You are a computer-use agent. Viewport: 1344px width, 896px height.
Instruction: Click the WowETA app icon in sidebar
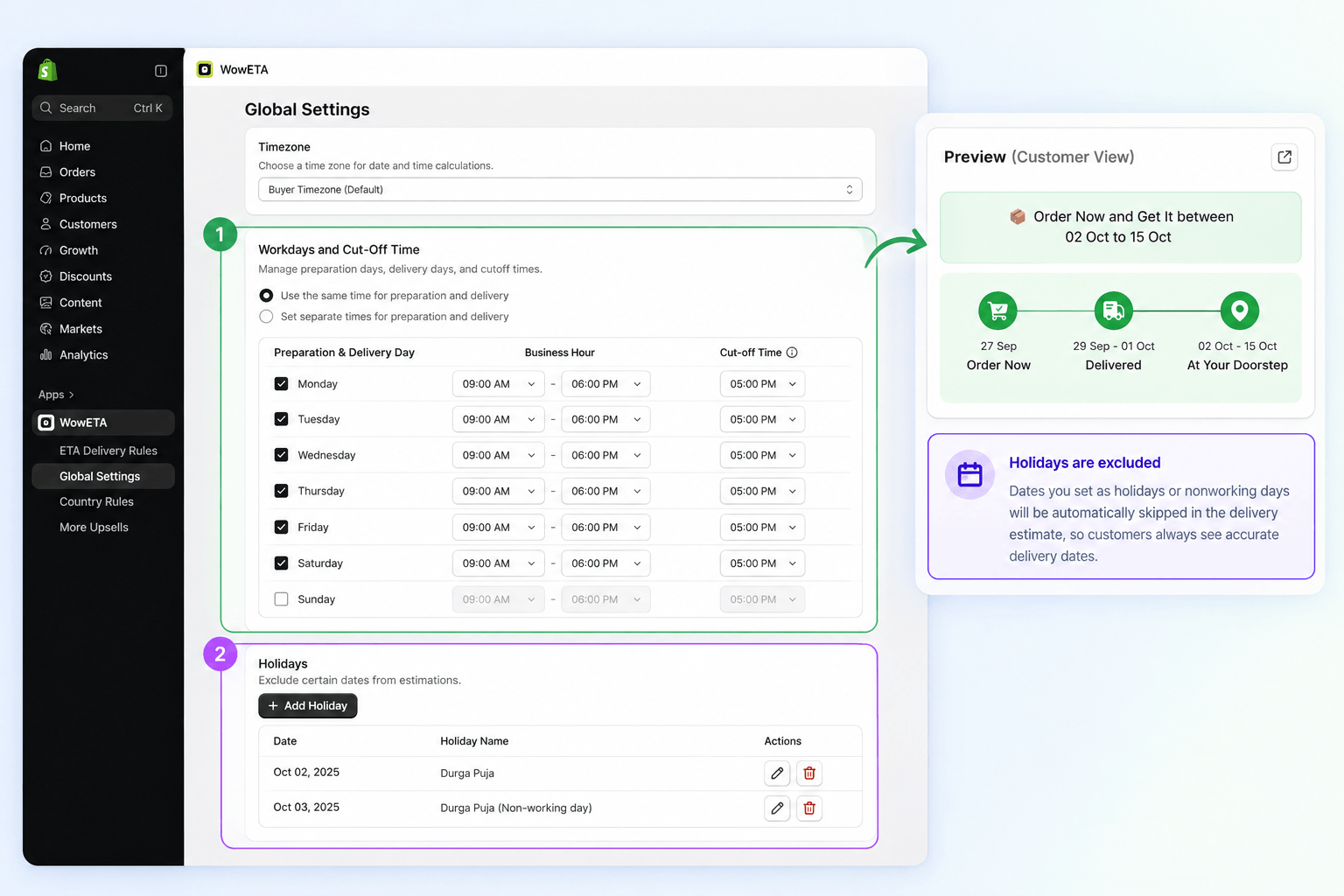click(46, 423)
